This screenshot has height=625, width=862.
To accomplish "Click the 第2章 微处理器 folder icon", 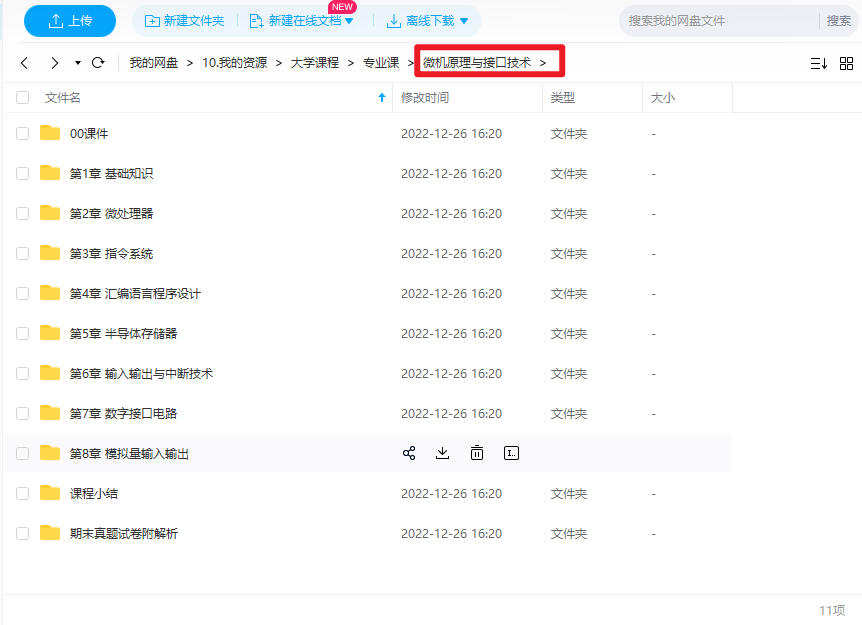I will 50,213.
